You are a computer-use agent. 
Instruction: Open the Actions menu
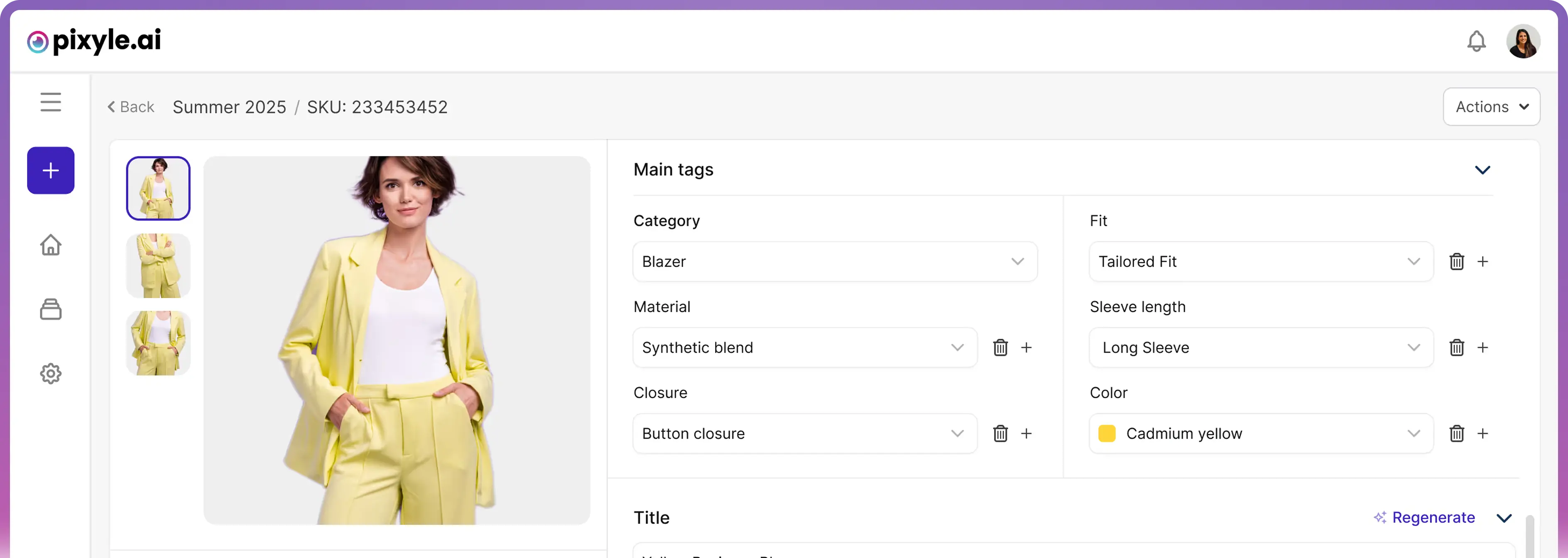[1491, 107]
